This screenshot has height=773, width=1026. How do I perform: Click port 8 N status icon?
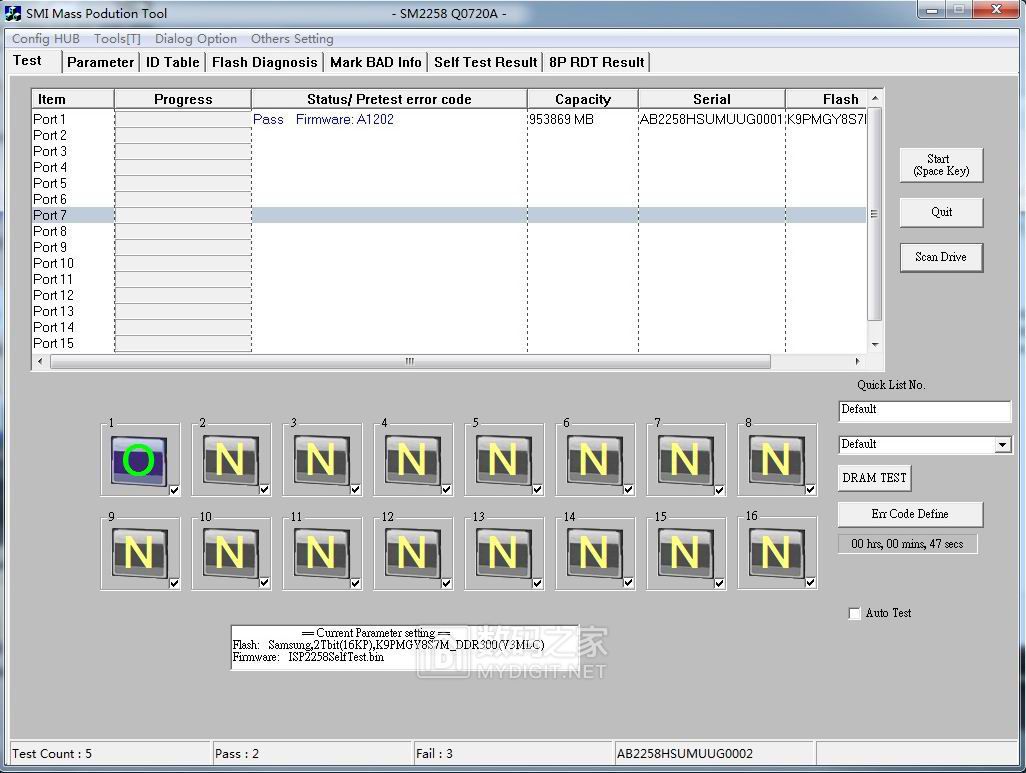click(x=776, y=460)
